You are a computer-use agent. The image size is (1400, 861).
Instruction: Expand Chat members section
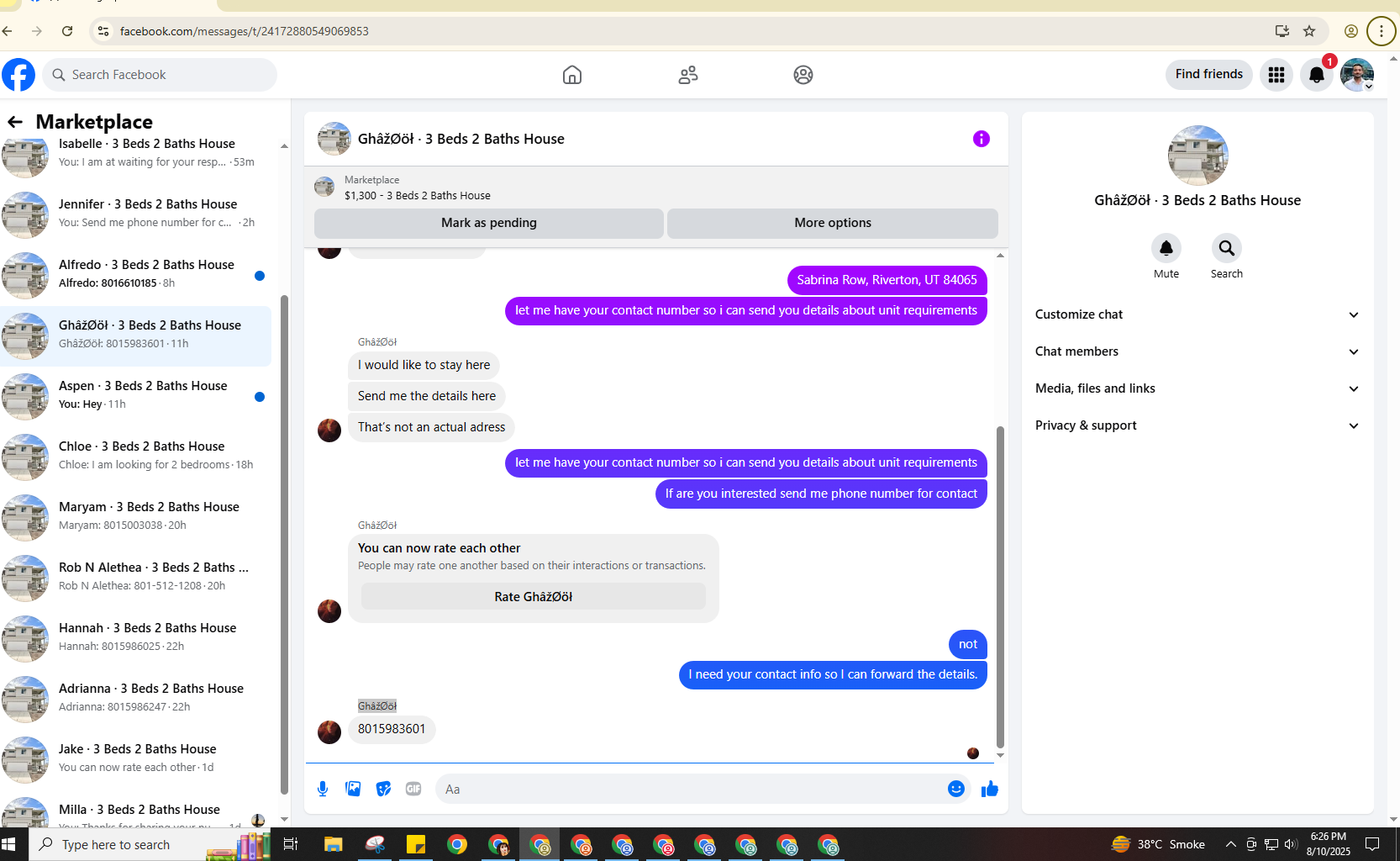tap(1197, 351)
